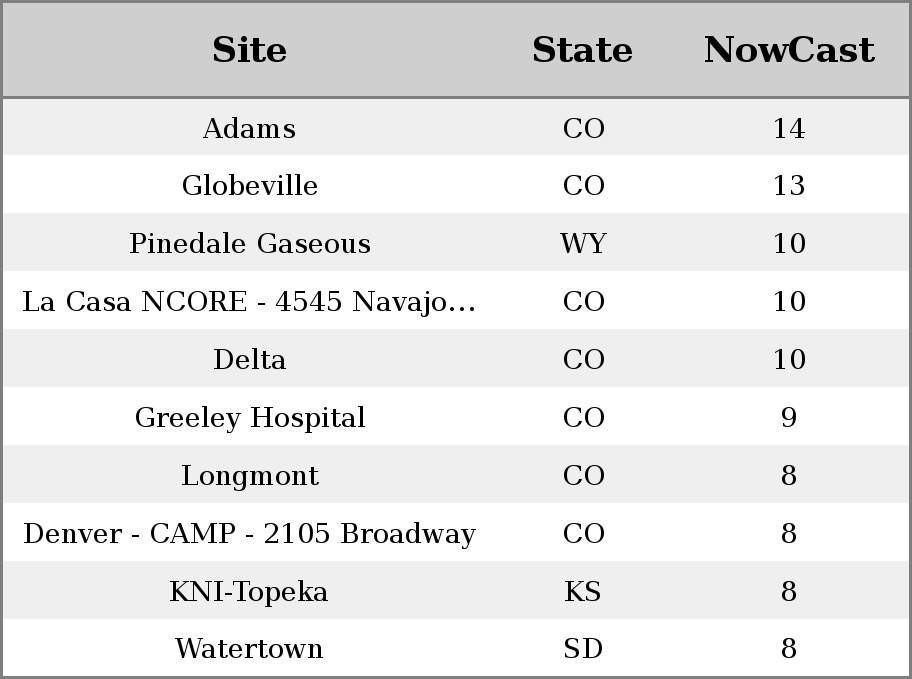Click the Watertown site name
912x679 pixels.
point(250,648)
